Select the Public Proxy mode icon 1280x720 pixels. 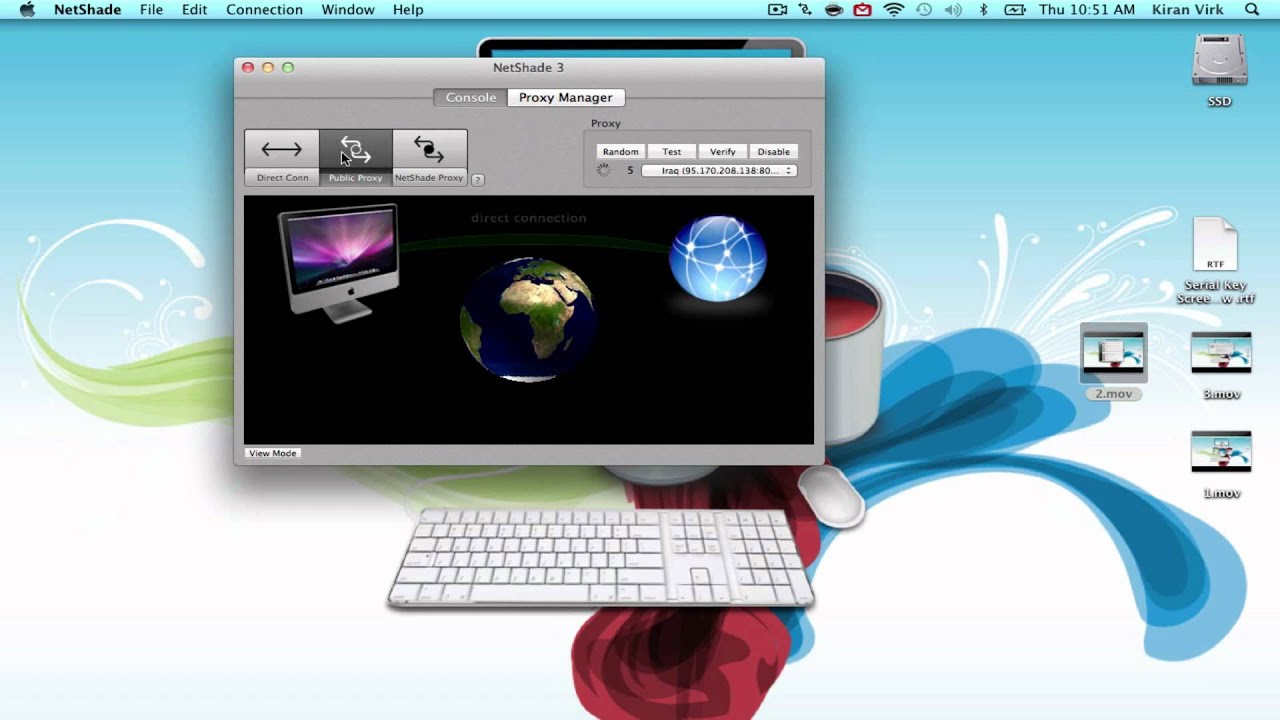pyautogui.click(x=356, y=150)
